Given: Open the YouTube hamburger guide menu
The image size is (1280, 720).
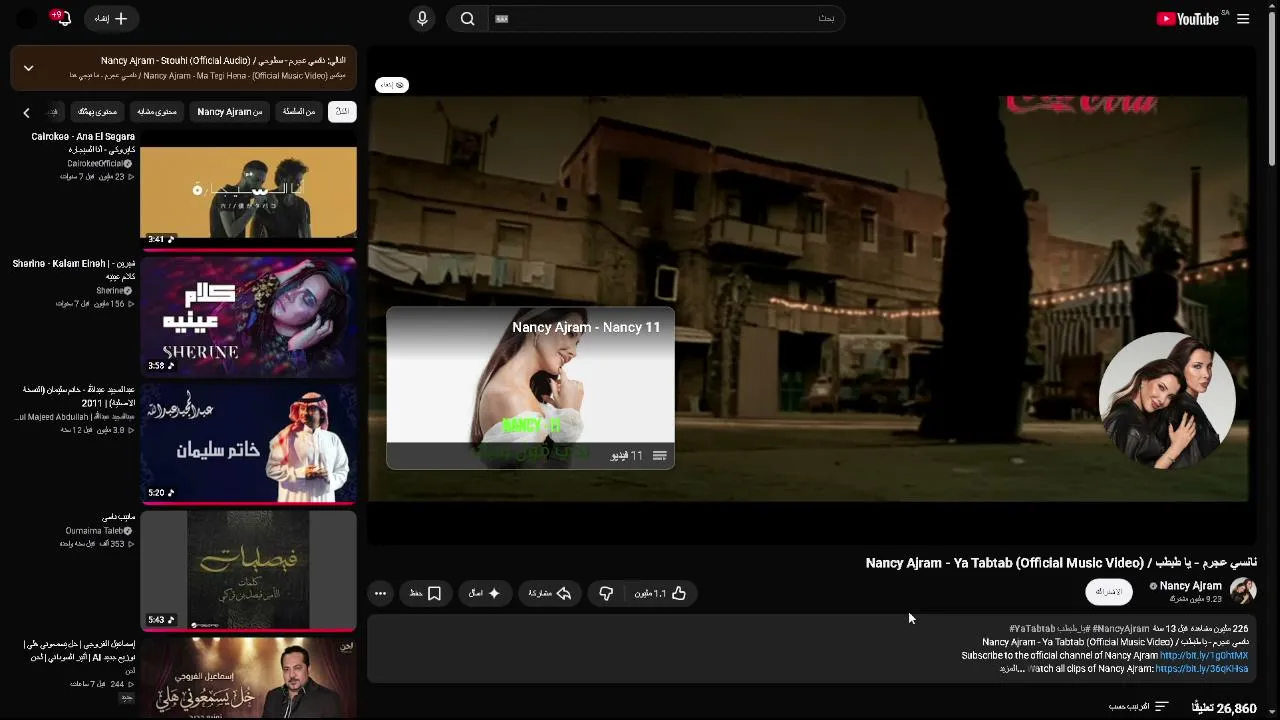Looking at the screenshot, I should [x=1243, y=19].
